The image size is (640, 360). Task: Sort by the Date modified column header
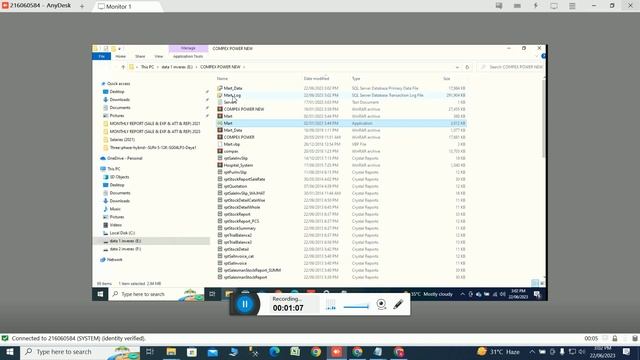coord(316,78)
